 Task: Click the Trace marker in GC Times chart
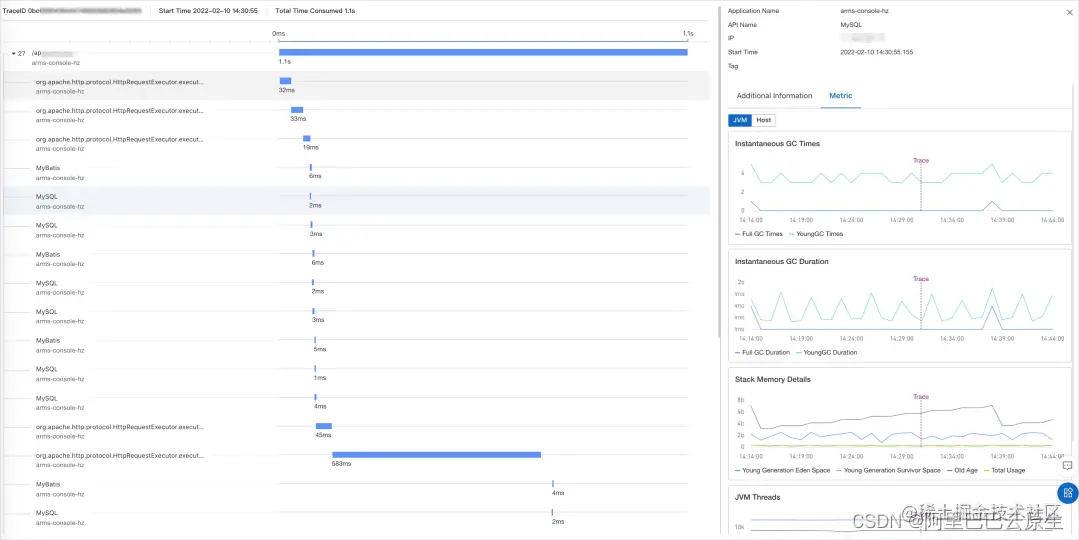(921, 160)
